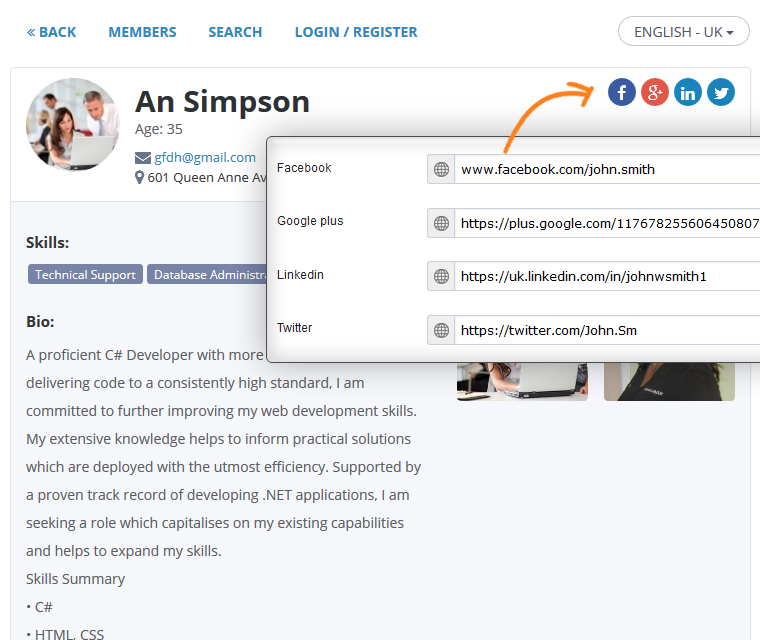
Task: Click the Bio: heading
Action: pos(40,321)
